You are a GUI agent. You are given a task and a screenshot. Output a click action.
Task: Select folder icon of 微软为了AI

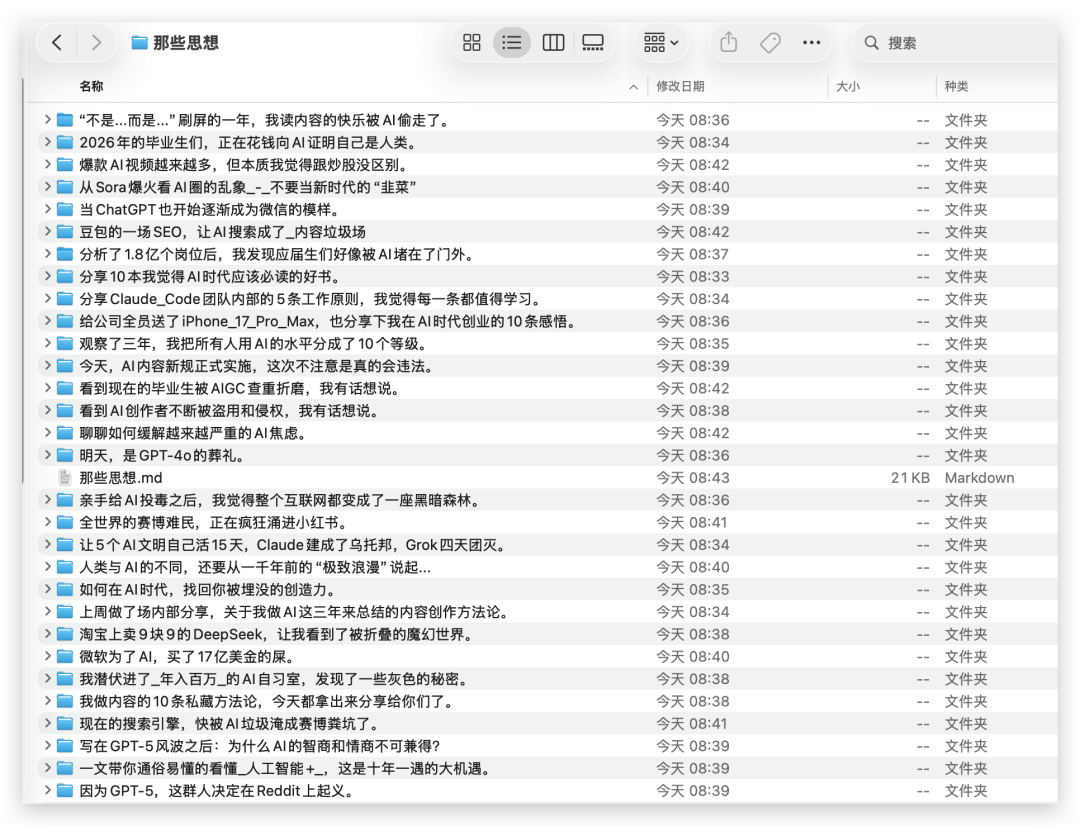point(65,657)
